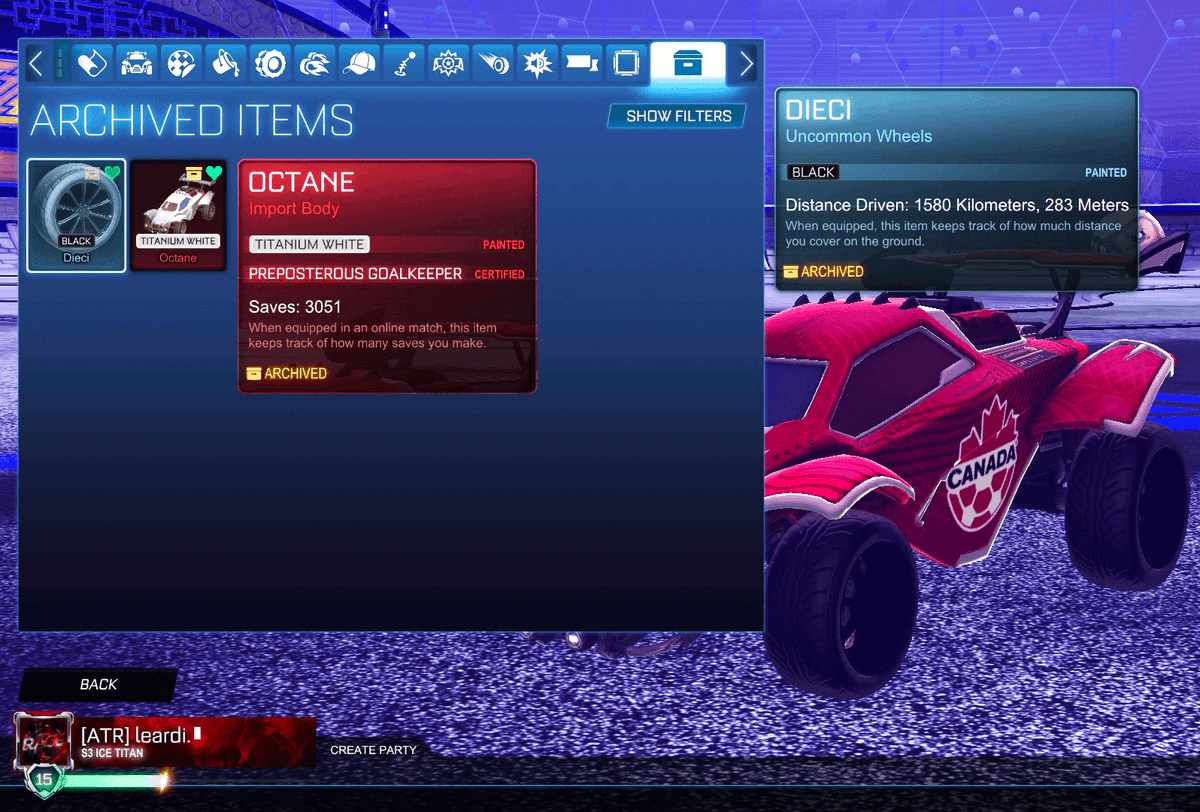Open the paint bucket tab
The width and height of the screenshot is (1200, 812).
click(225, 63)
